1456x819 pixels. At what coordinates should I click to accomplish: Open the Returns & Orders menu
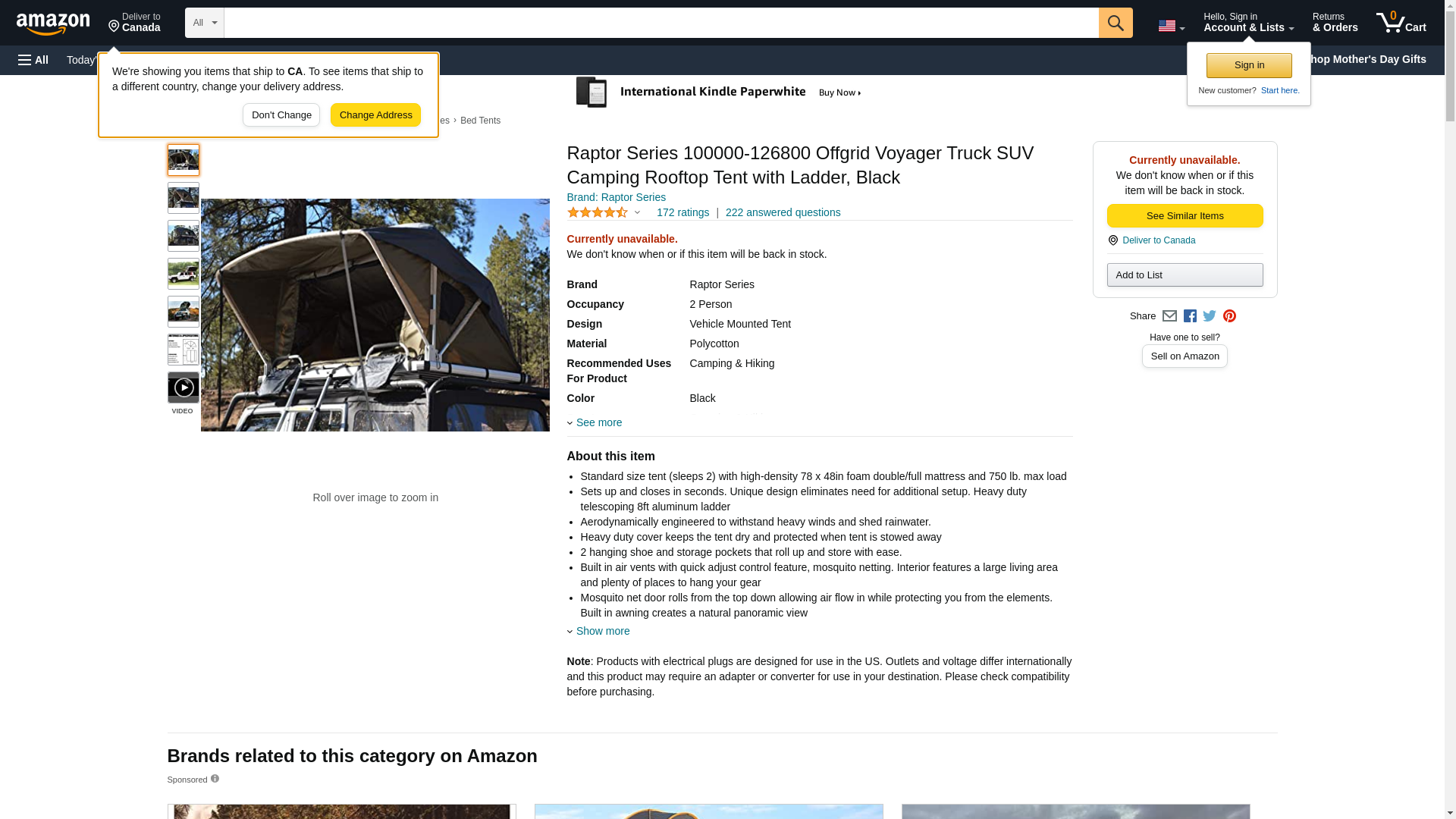point(1335,23)
